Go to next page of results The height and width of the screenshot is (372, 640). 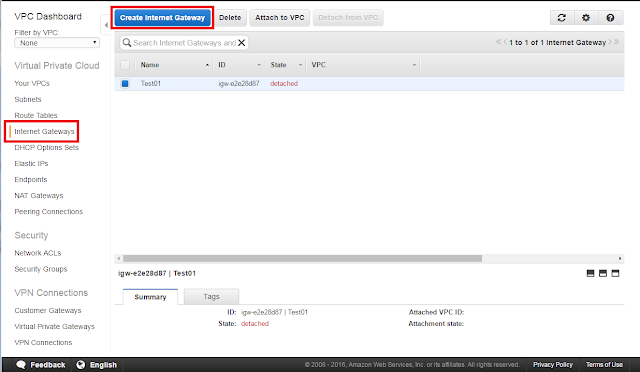click(x=610, y=42)
